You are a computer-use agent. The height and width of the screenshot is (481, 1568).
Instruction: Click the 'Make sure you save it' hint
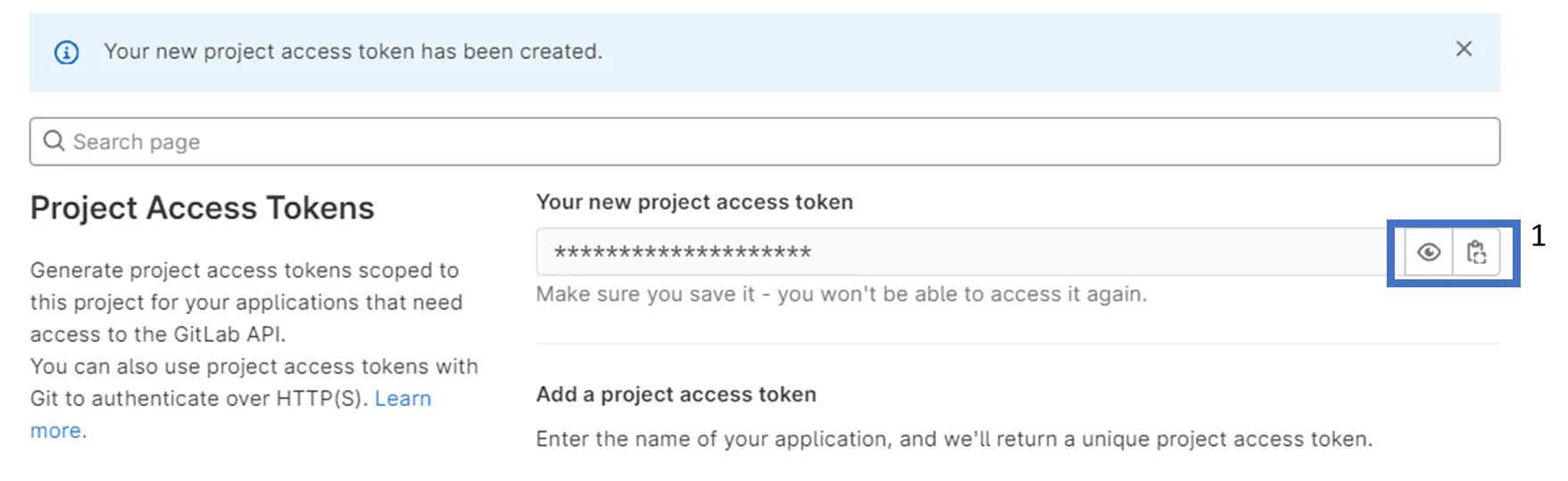coord(841,294)
